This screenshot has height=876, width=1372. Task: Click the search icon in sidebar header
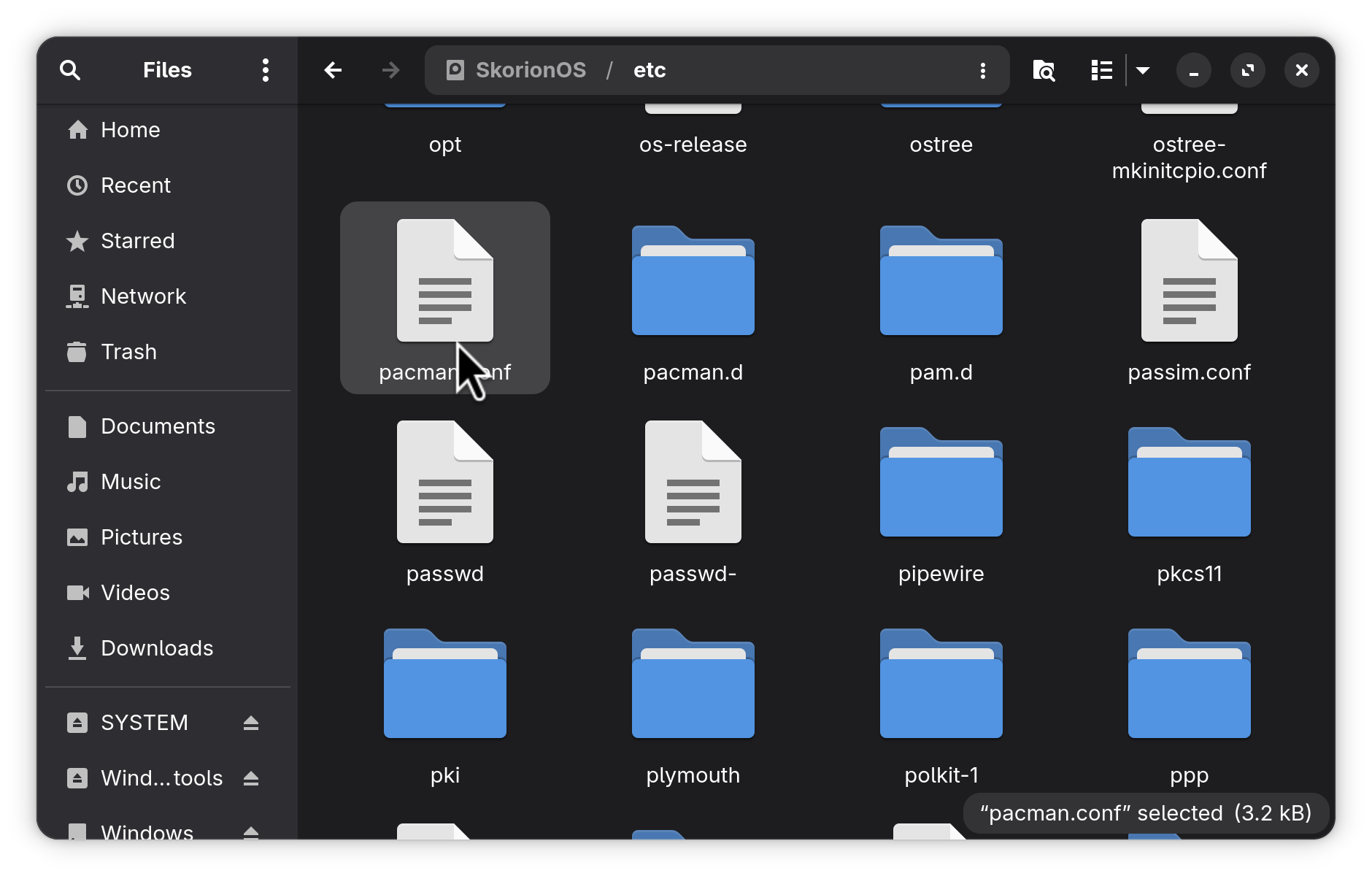[x=70, y=70]
